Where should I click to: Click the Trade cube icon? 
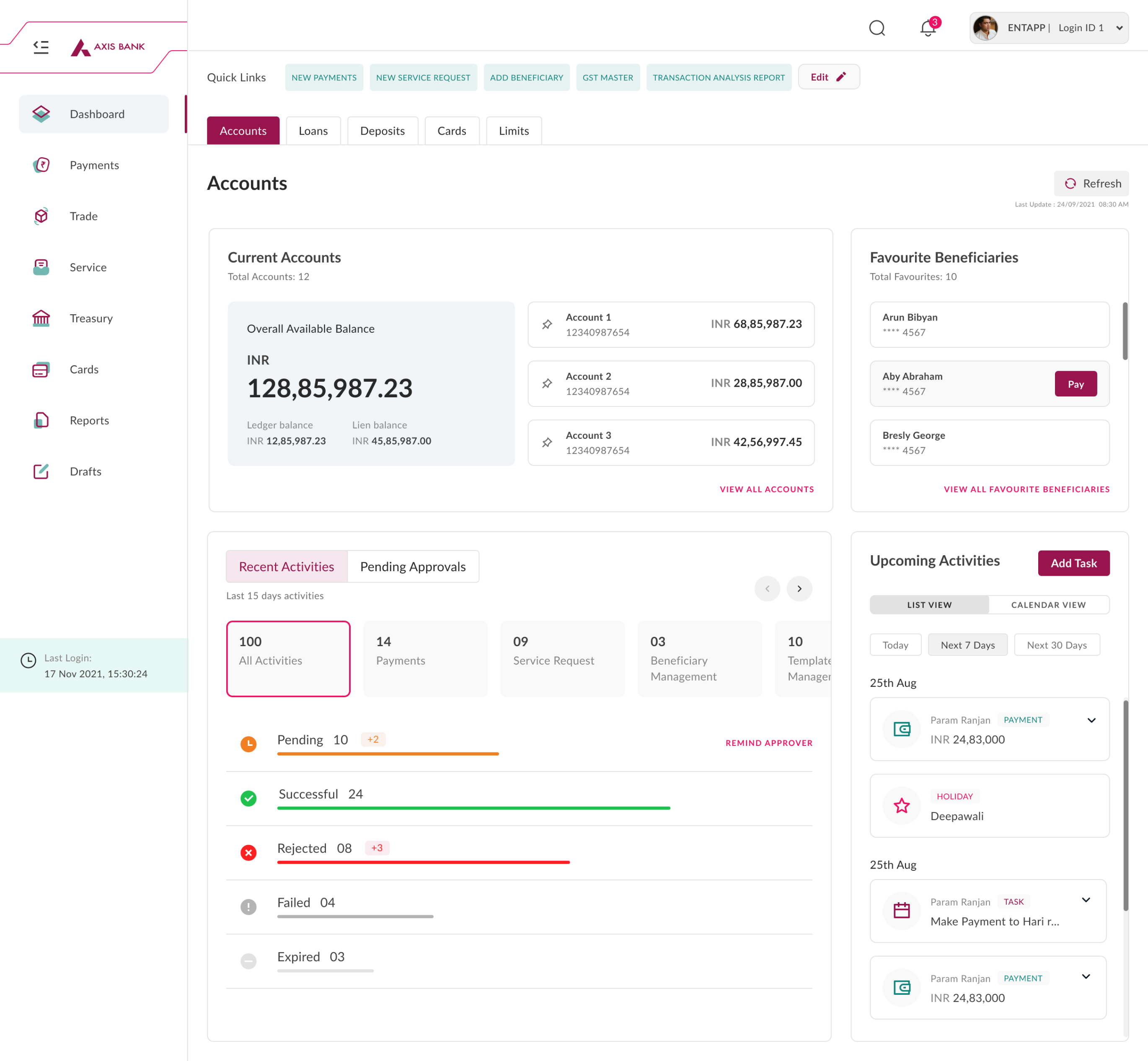41,216
